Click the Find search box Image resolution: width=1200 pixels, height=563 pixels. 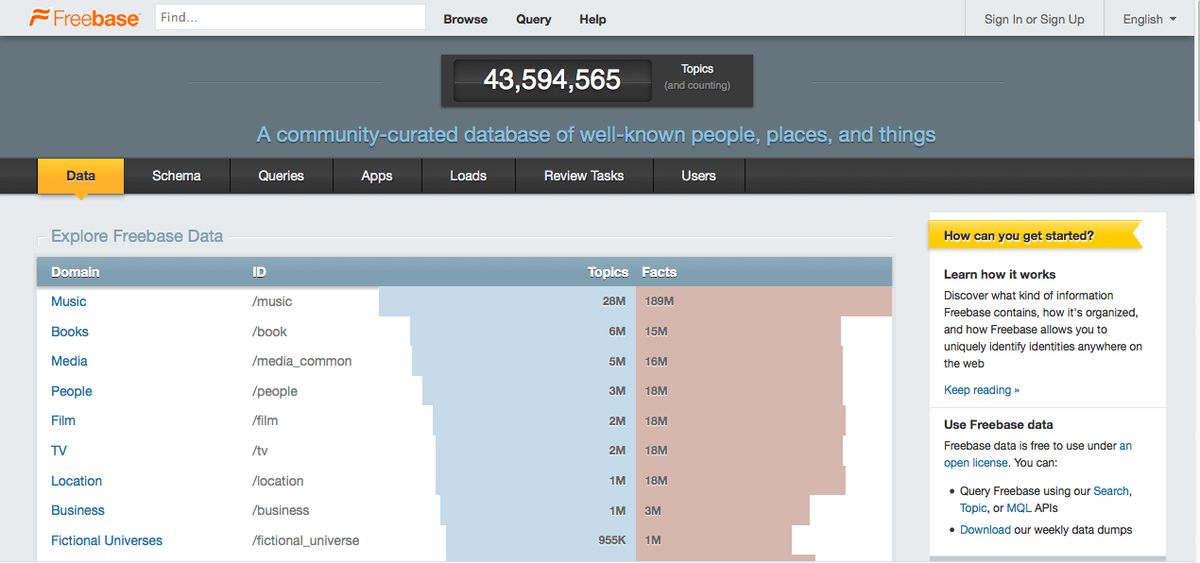(x=290, y=18)
